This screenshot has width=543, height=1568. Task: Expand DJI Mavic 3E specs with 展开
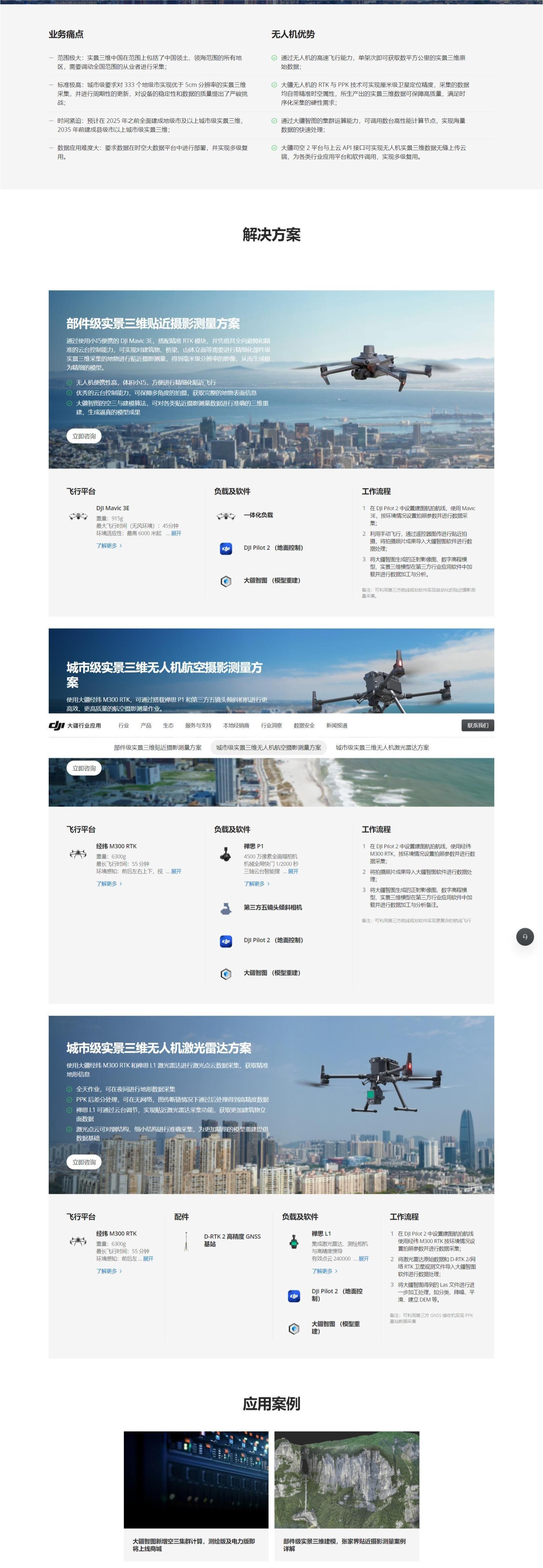(x=176, y=533)
